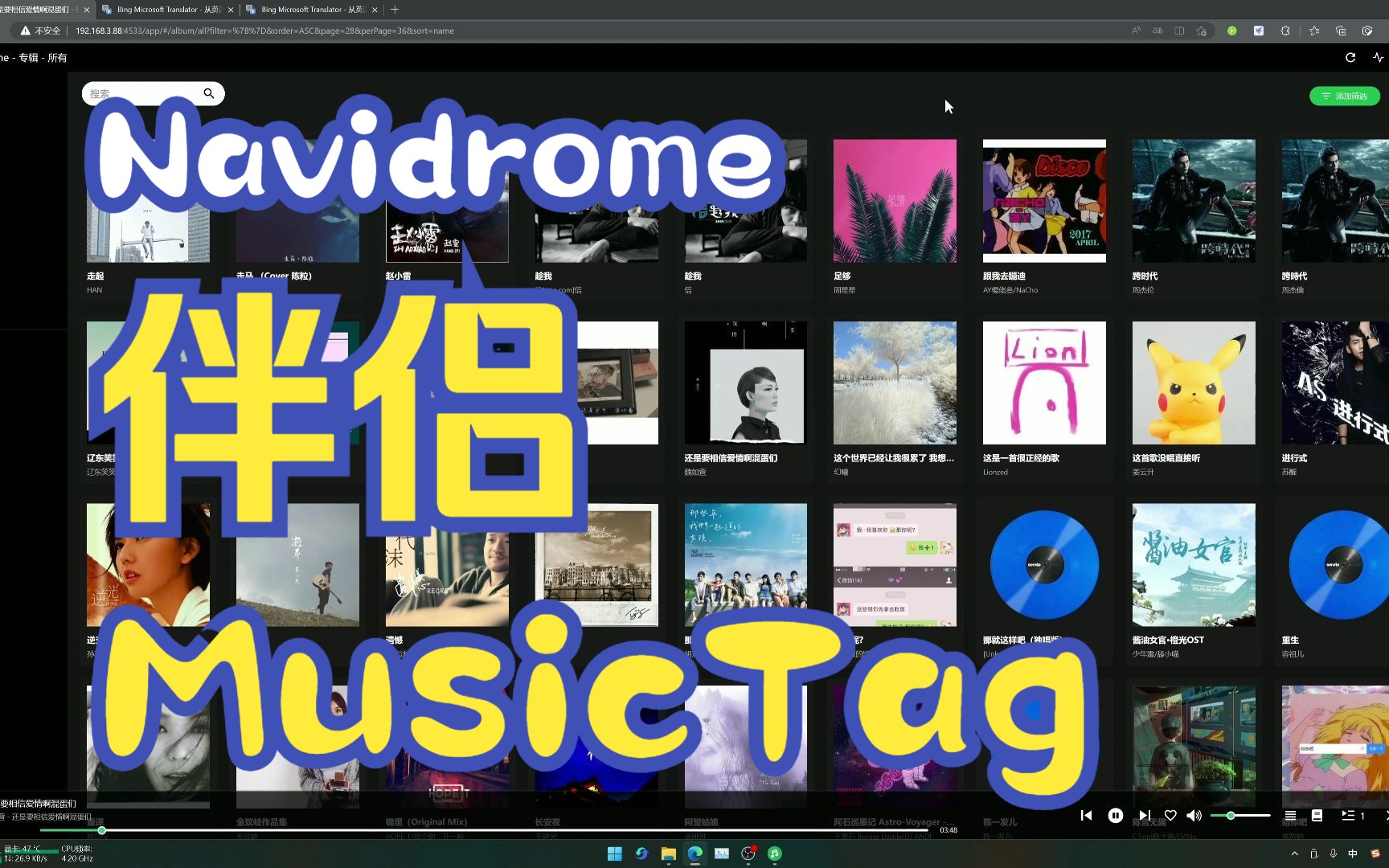Open OBS Studio from taskbar
Viewport: 1389px width, 868px height.
point(748,854)
